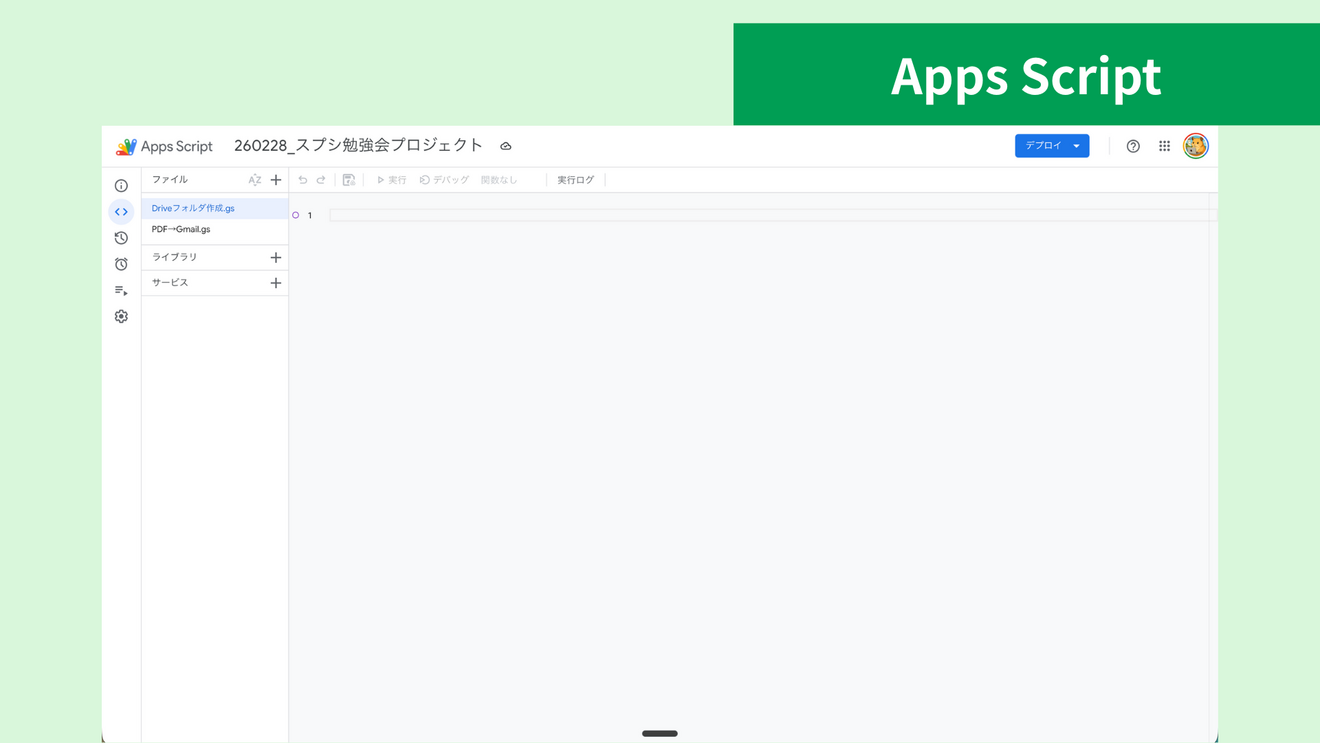Click line number 1 in gutter

pyautogui.click(x=310, y=215)
